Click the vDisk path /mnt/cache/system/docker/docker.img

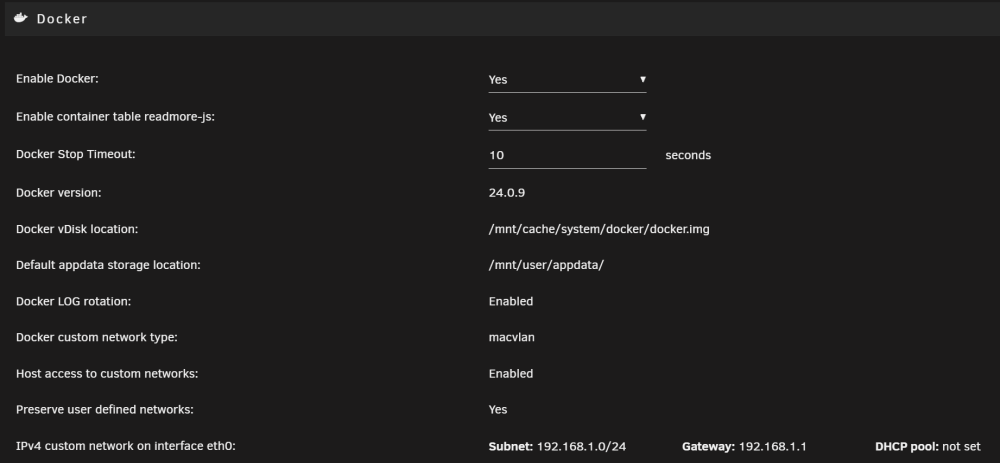tap(599, 229)
